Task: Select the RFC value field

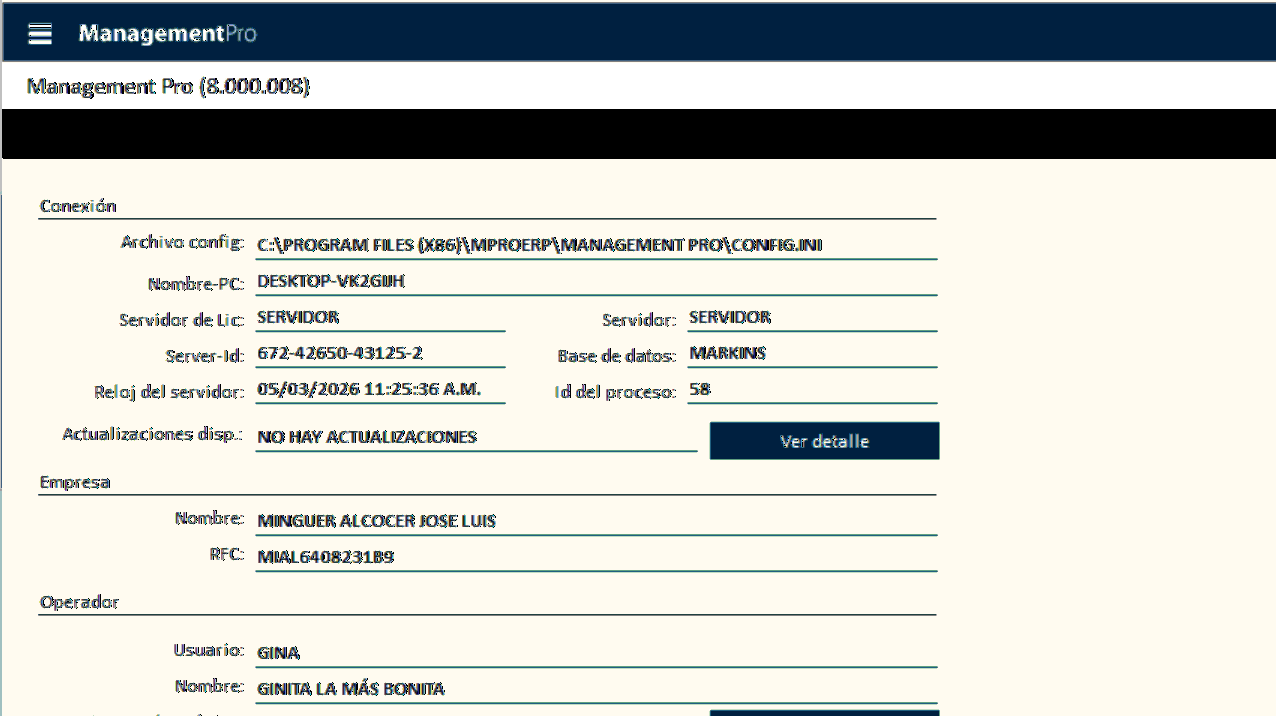Action: point(595,557)
